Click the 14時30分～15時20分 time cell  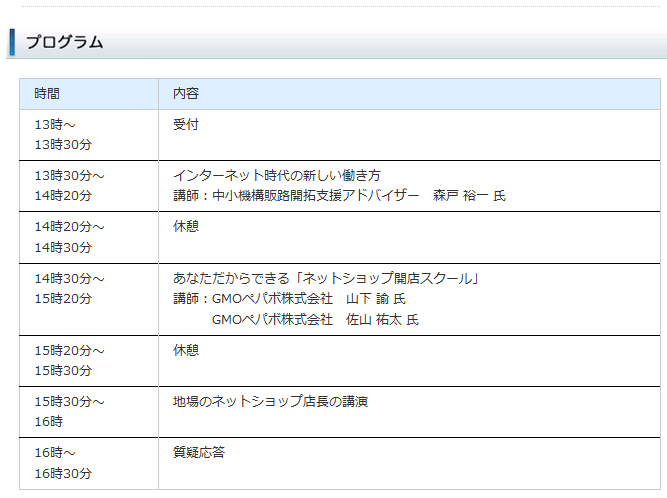89,299
